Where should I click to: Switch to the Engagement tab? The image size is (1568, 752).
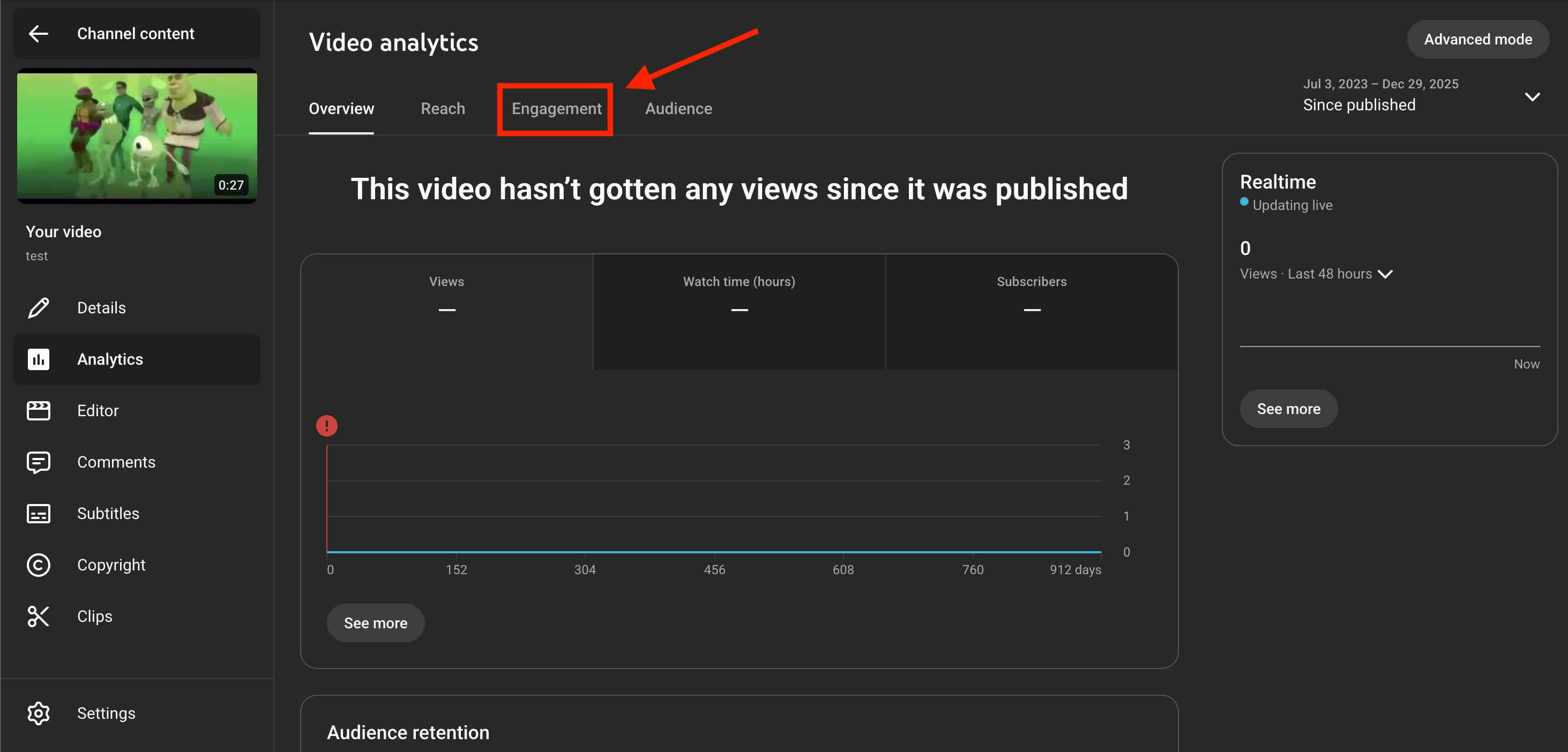pos(556,108)
